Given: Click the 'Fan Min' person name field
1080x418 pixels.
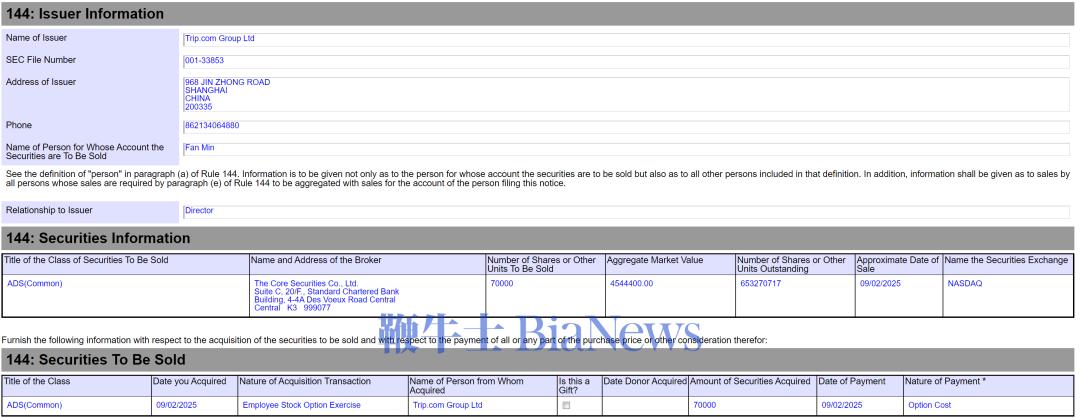Looking at the screenshot, I should (625, 148).
